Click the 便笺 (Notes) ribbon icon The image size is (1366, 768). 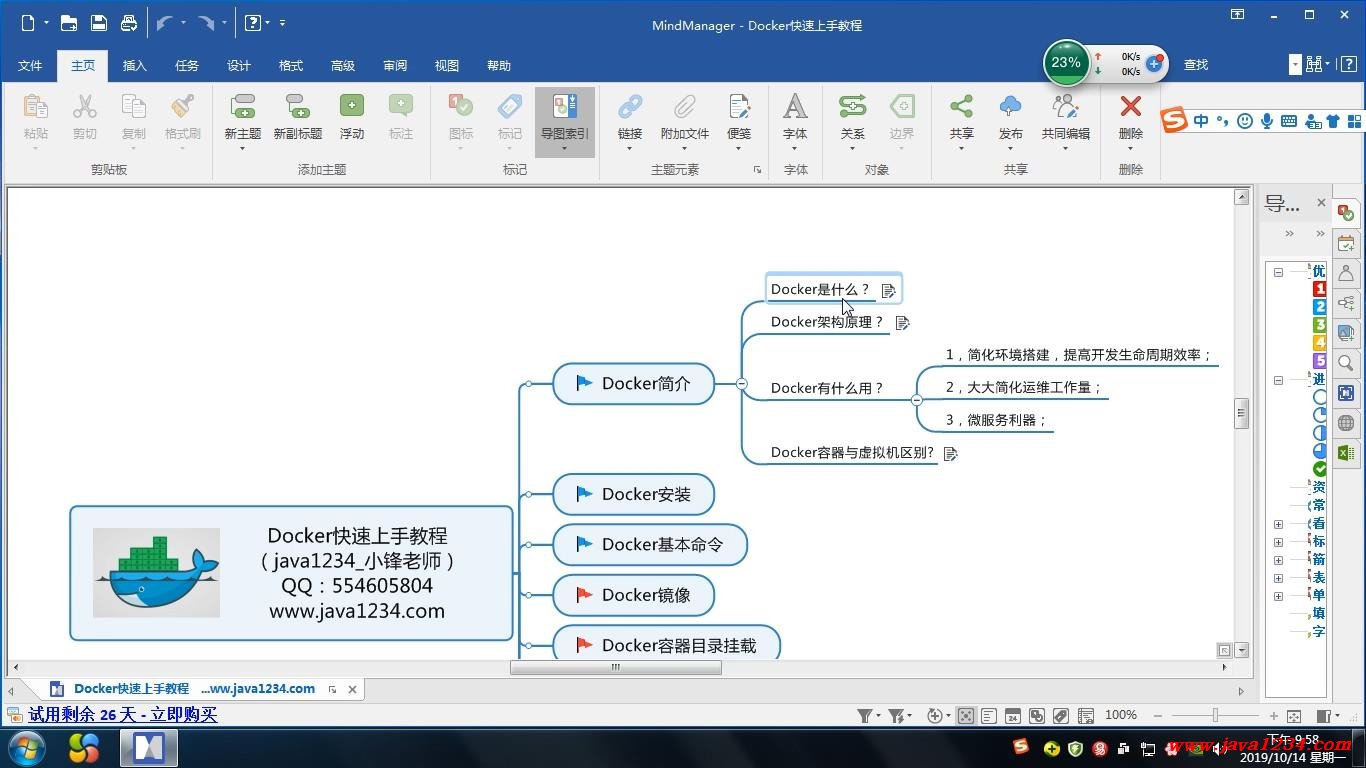[x=739, y=106]
